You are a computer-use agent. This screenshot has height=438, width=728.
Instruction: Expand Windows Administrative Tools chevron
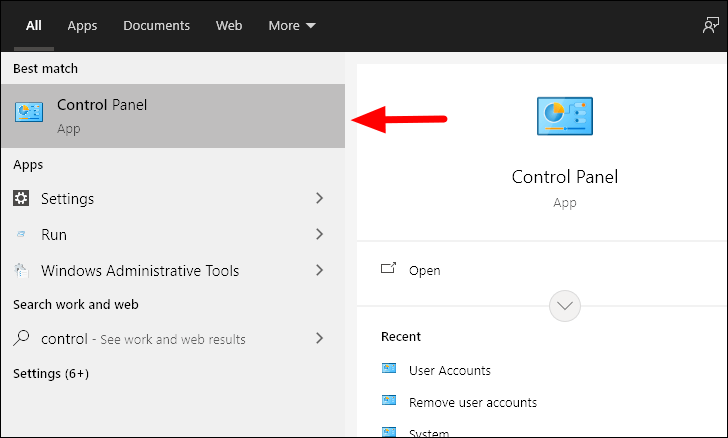pyautogui.click(x=319, y=270)
